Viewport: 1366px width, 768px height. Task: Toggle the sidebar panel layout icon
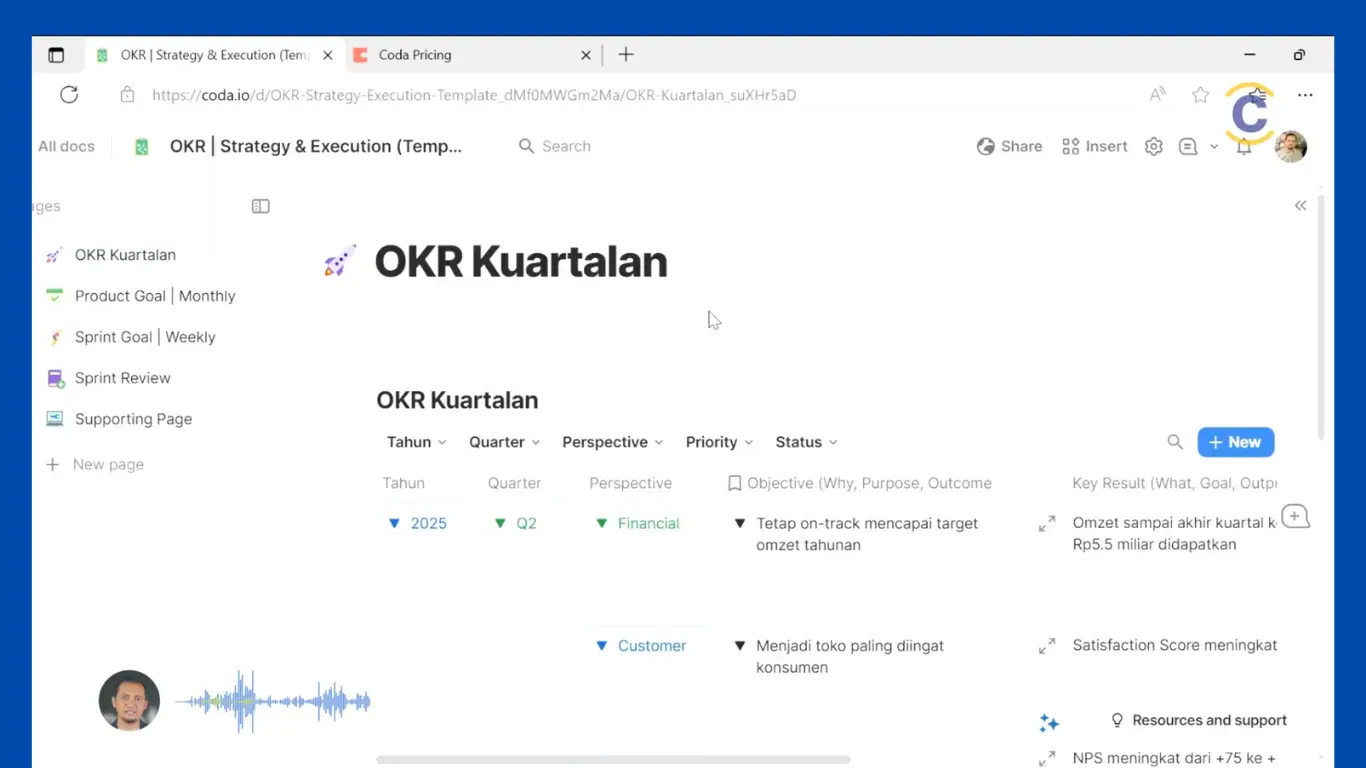click(260, 206)
